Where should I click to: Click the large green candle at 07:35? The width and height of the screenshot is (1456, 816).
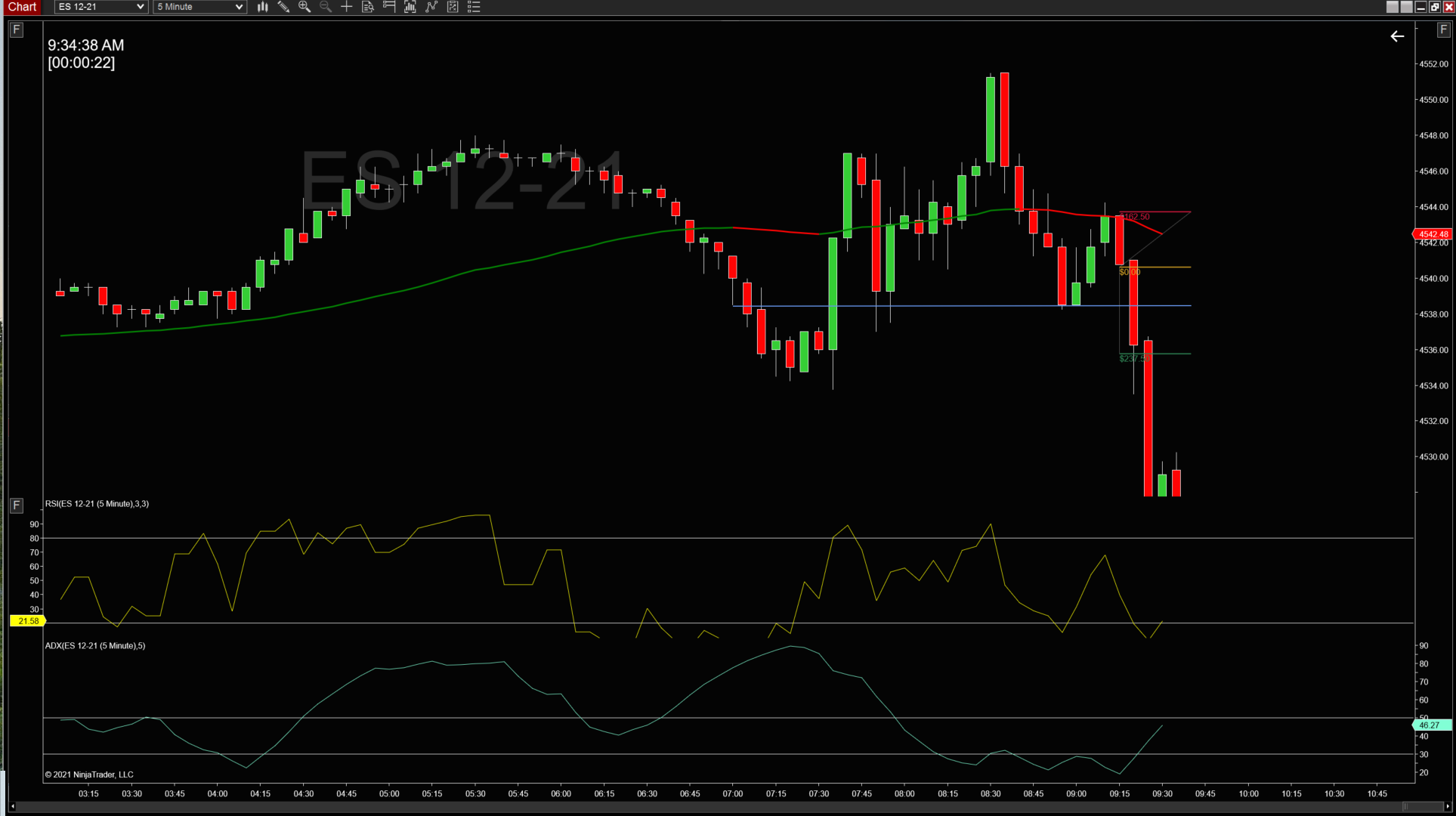click(833, 294)
